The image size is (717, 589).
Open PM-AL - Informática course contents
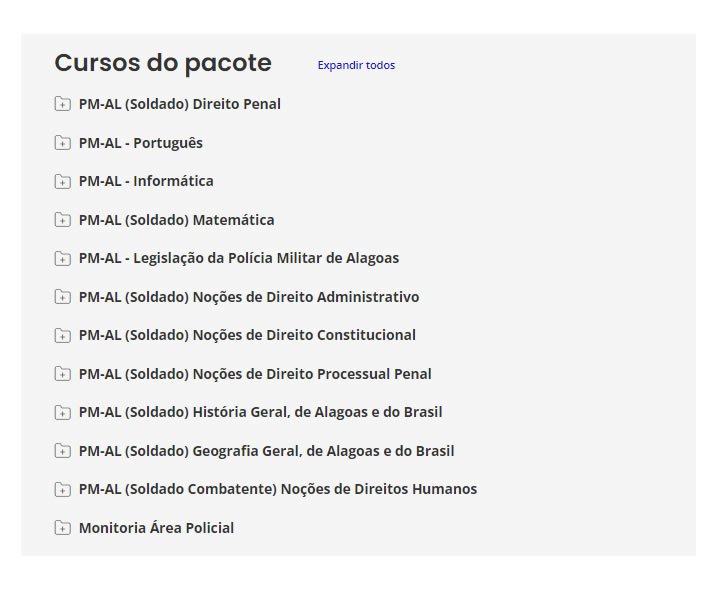tap(146, 181)
